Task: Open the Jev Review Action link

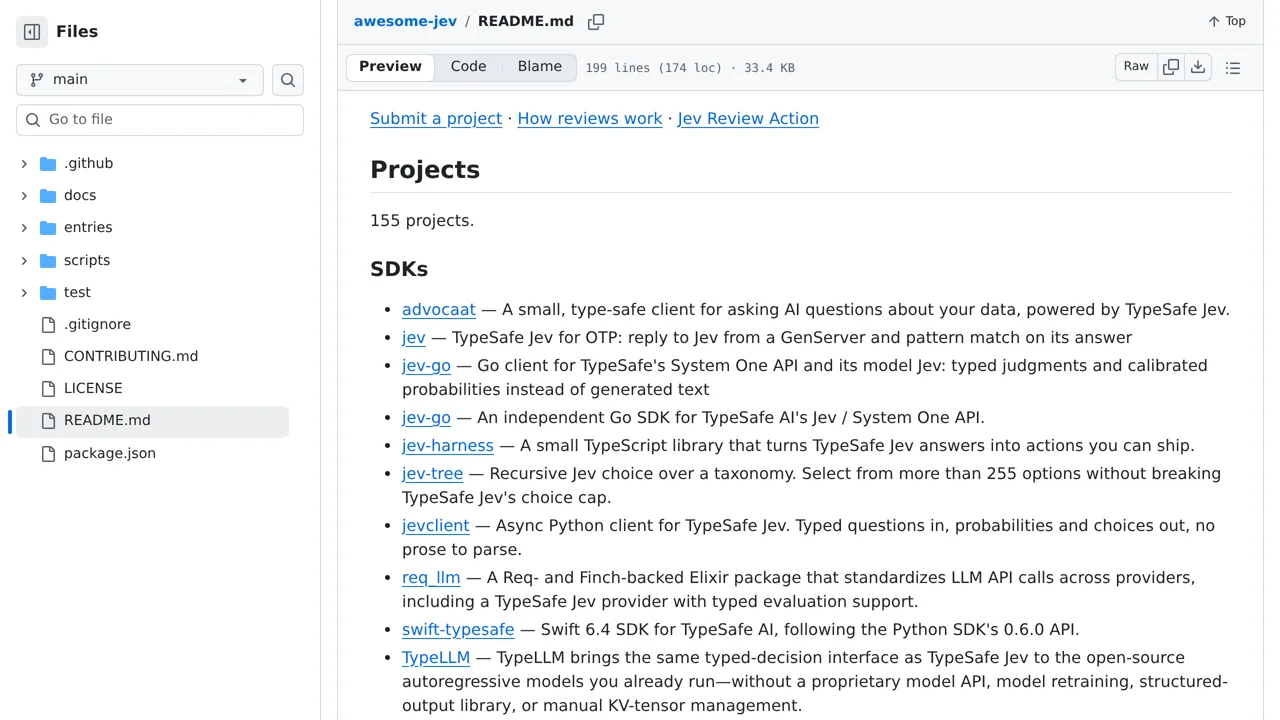Action: (x=748, y=118)
